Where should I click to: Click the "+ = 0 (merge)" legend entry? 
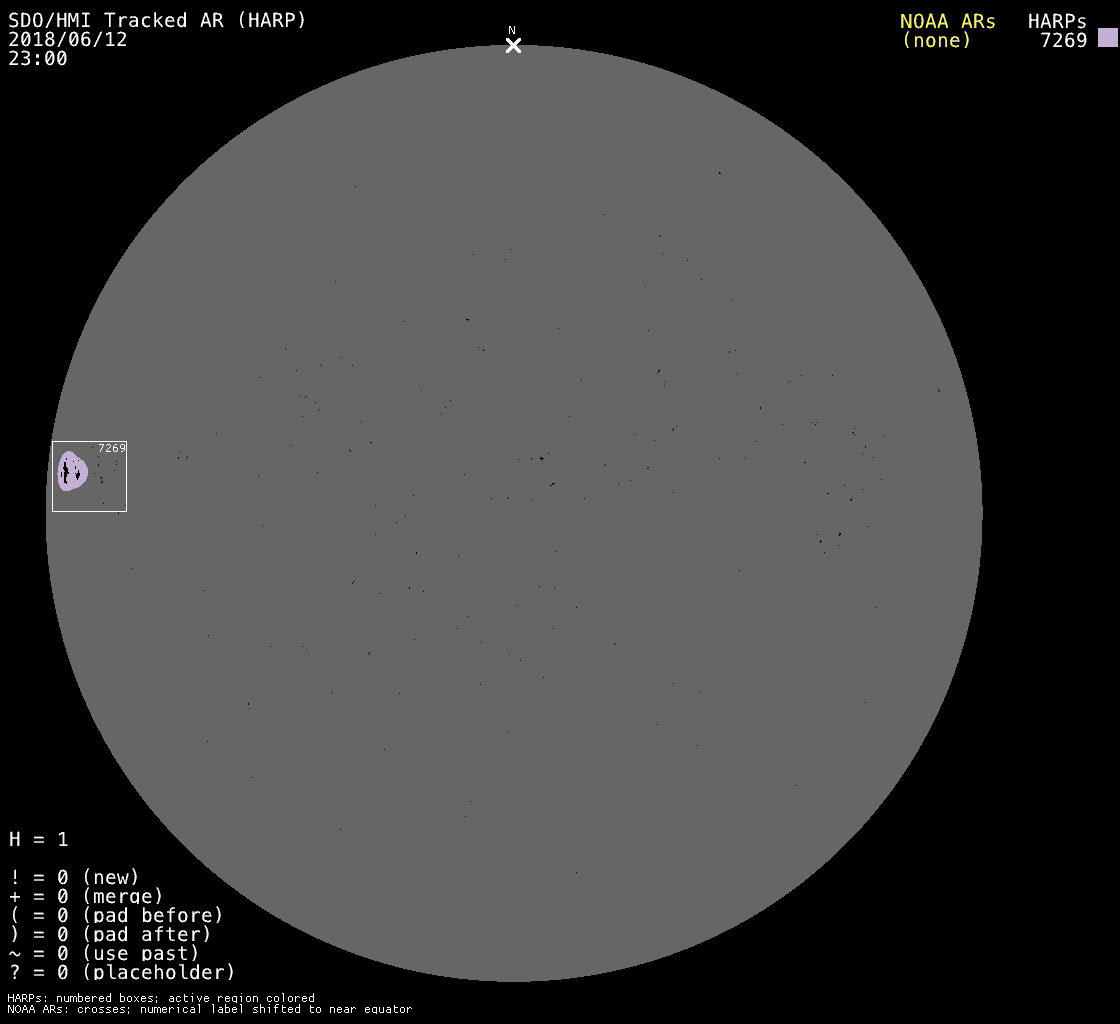click(x=86, y=896)
